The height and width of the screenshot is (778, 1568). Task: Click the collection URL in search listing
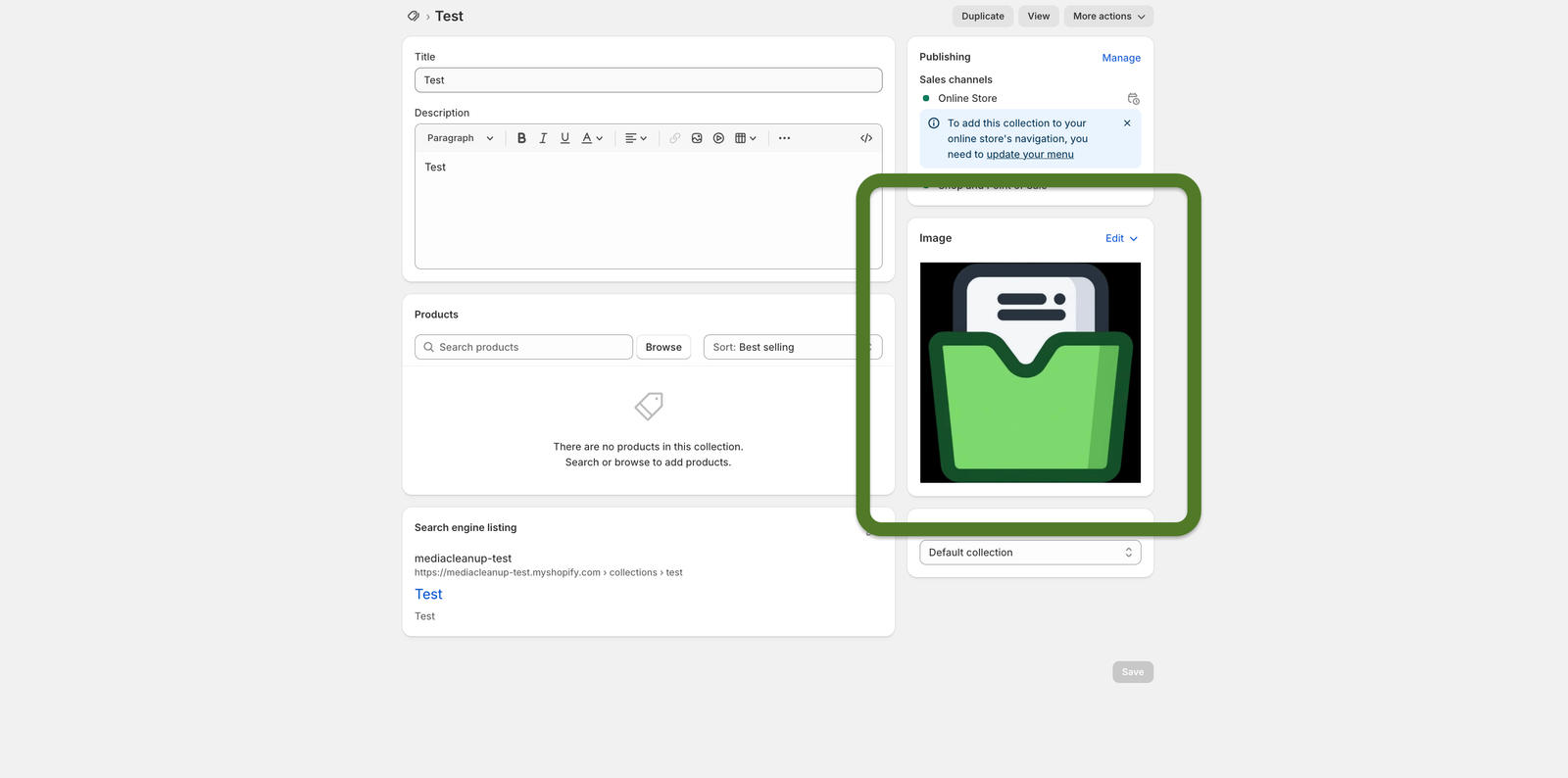pos(549,573)
